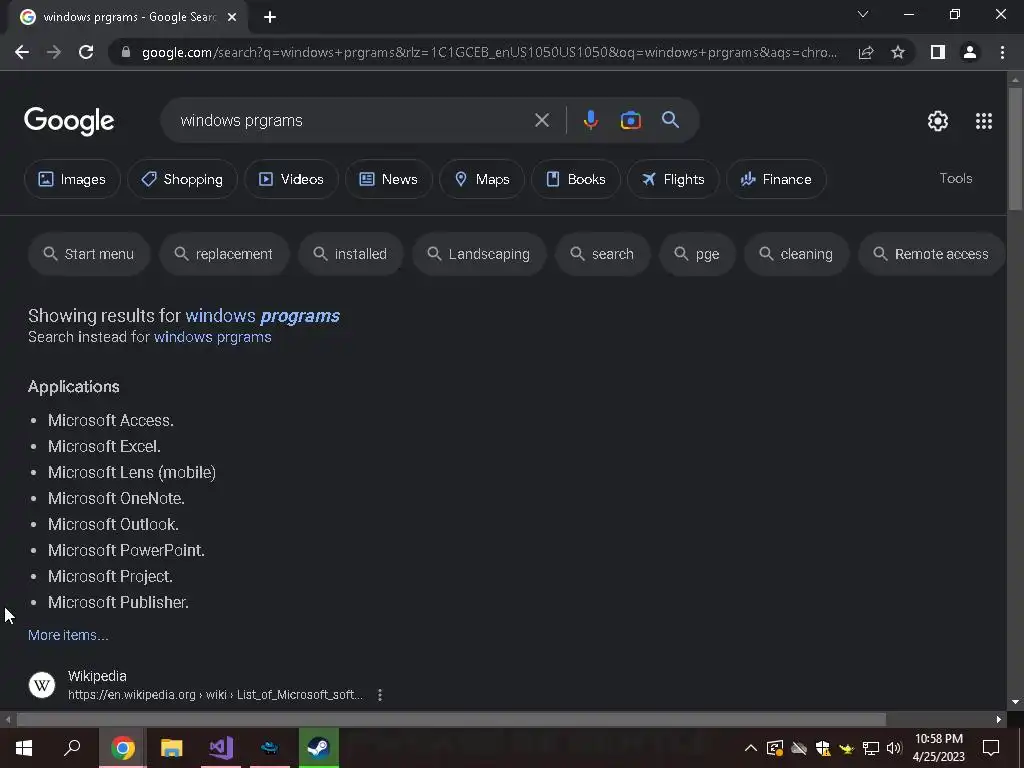This screenshot has height=768, width=1024.
Task: Close the windows prgrams tab
Action: click(232, 17)
